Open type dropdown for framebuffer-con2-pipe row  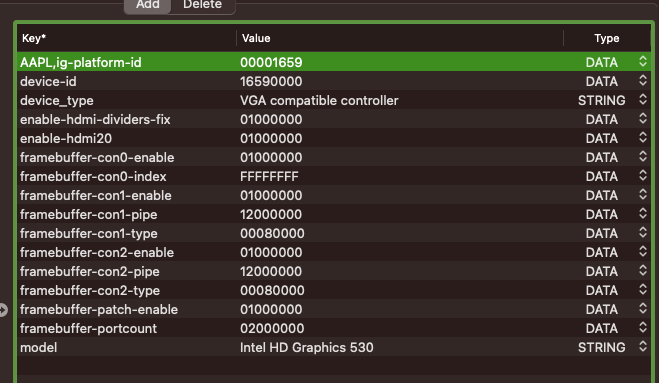(643, 270)
